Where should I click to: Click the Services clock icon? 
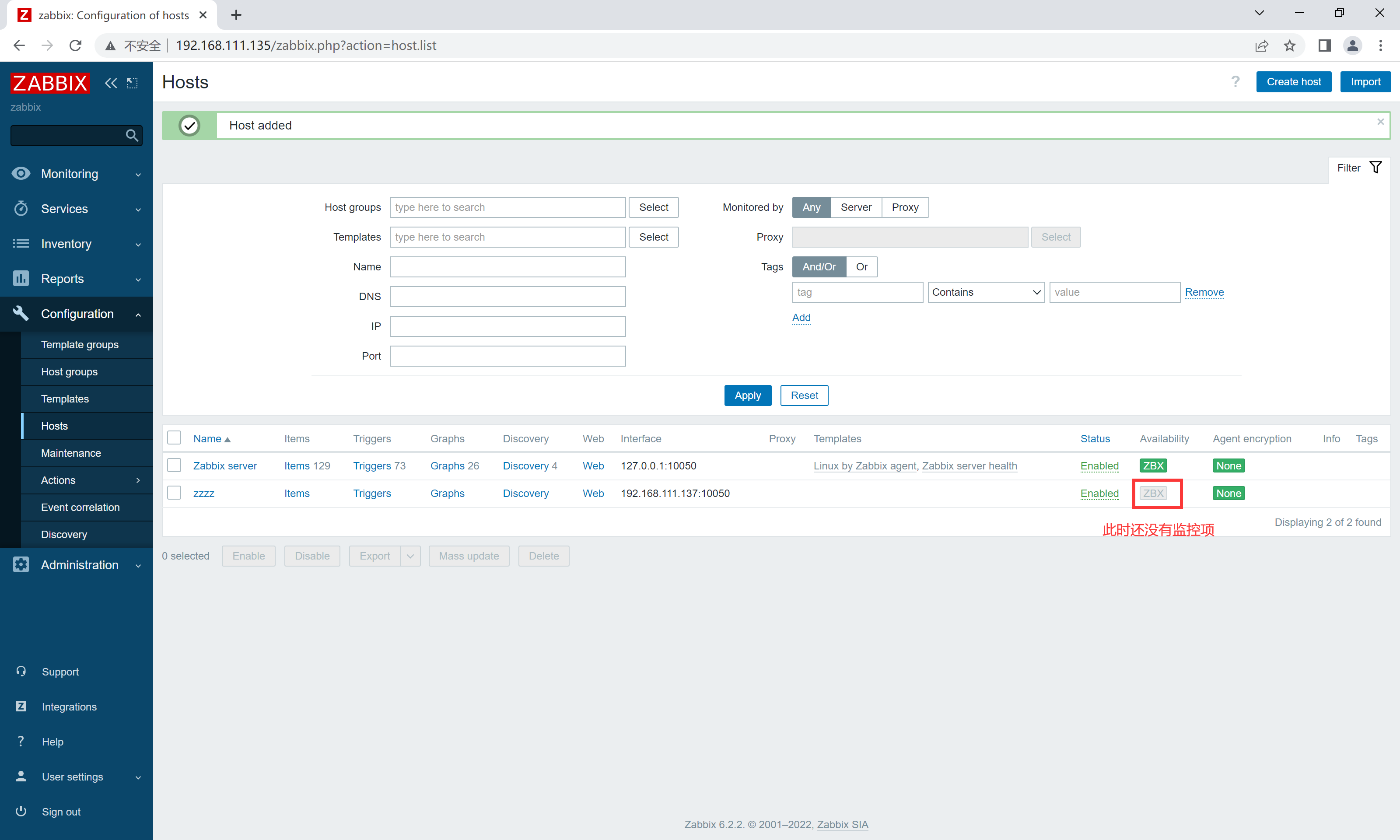[x=21, y=208]
